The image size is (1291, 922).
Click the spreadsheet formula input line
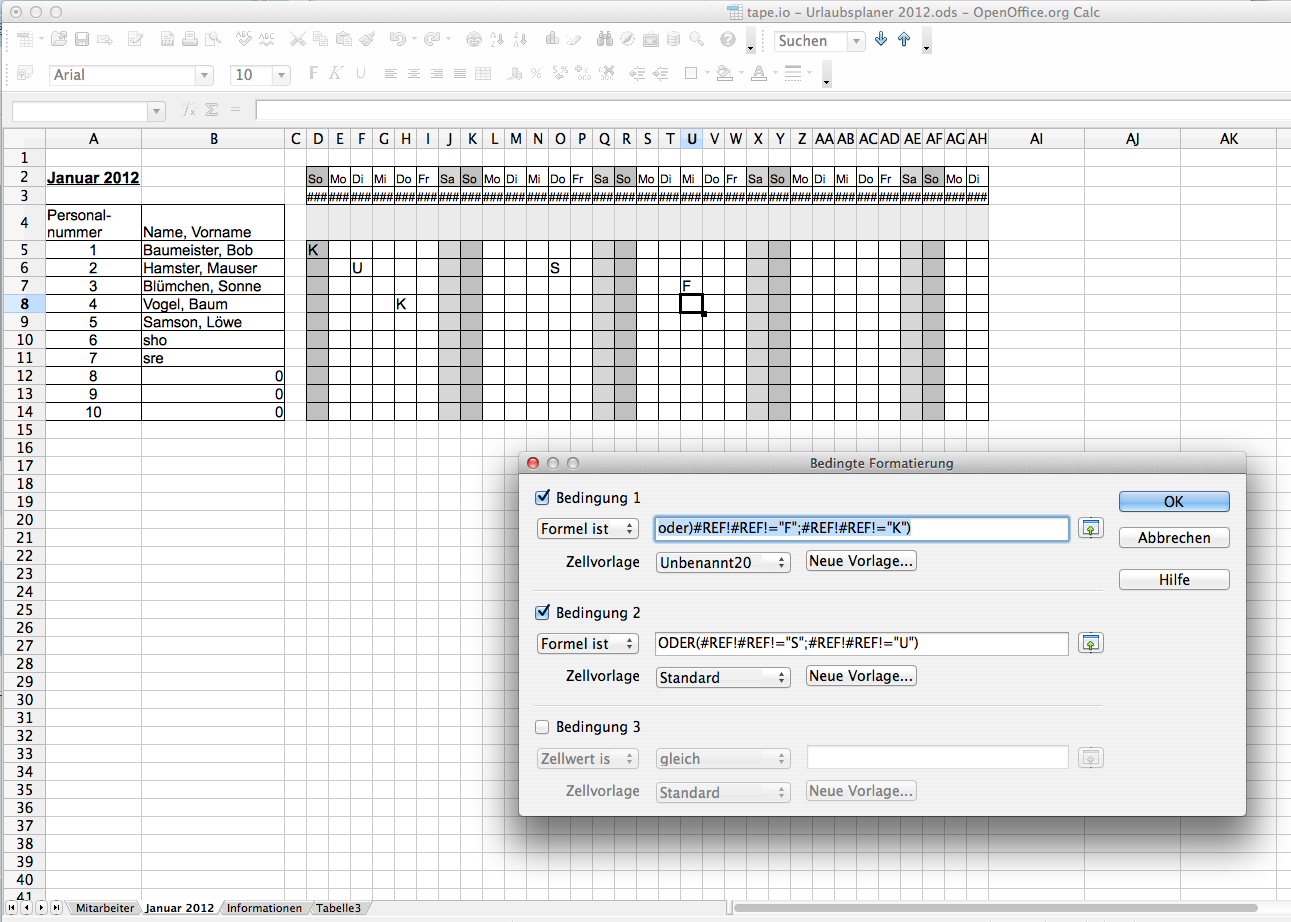coord(772,110)
